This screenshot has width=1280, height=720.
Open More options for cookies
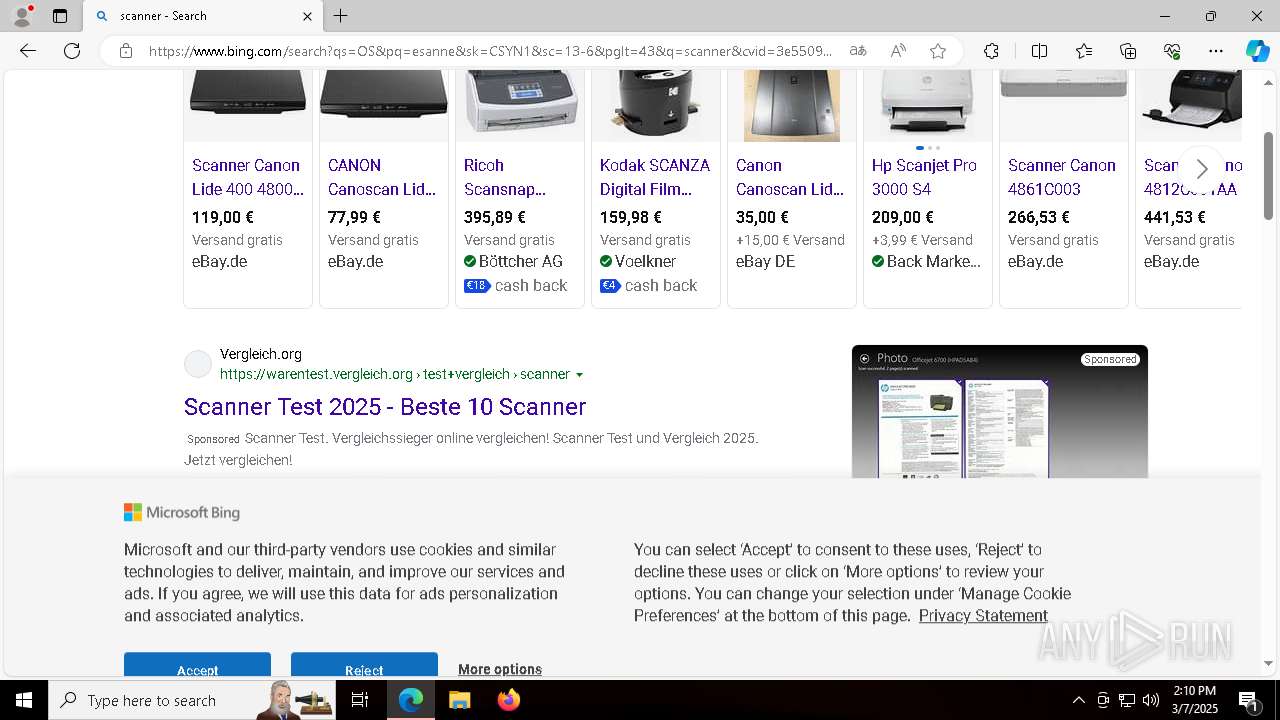point(500,669)
